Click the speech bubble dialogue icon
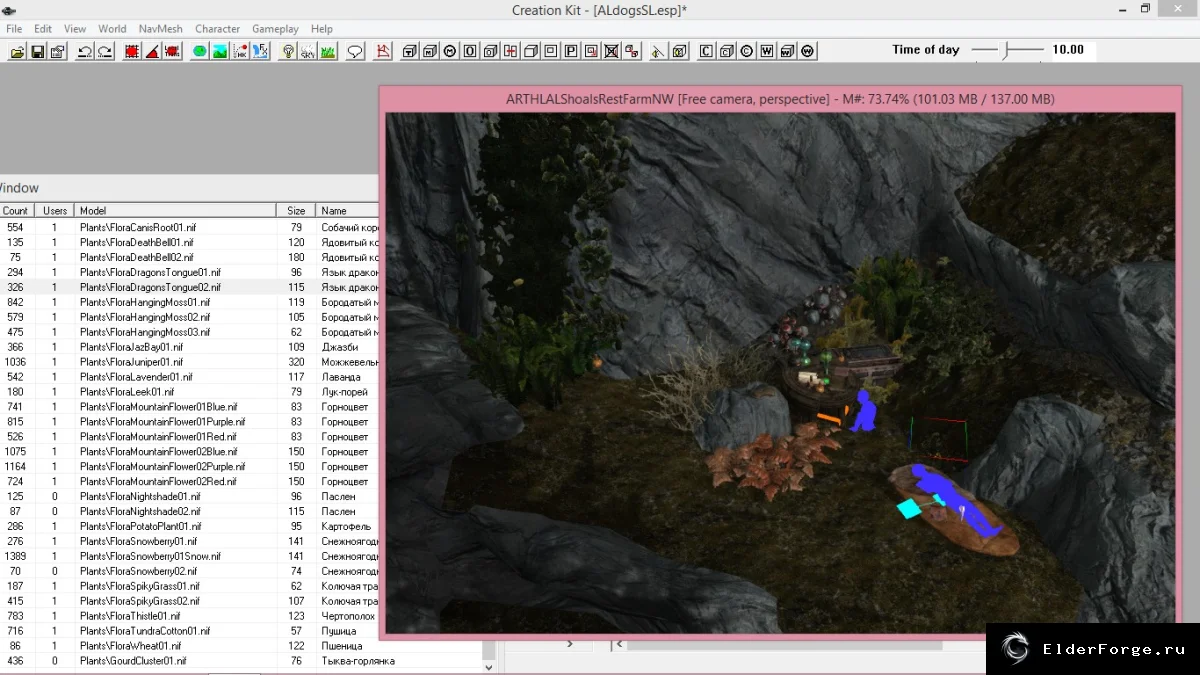 pos(355,51)
